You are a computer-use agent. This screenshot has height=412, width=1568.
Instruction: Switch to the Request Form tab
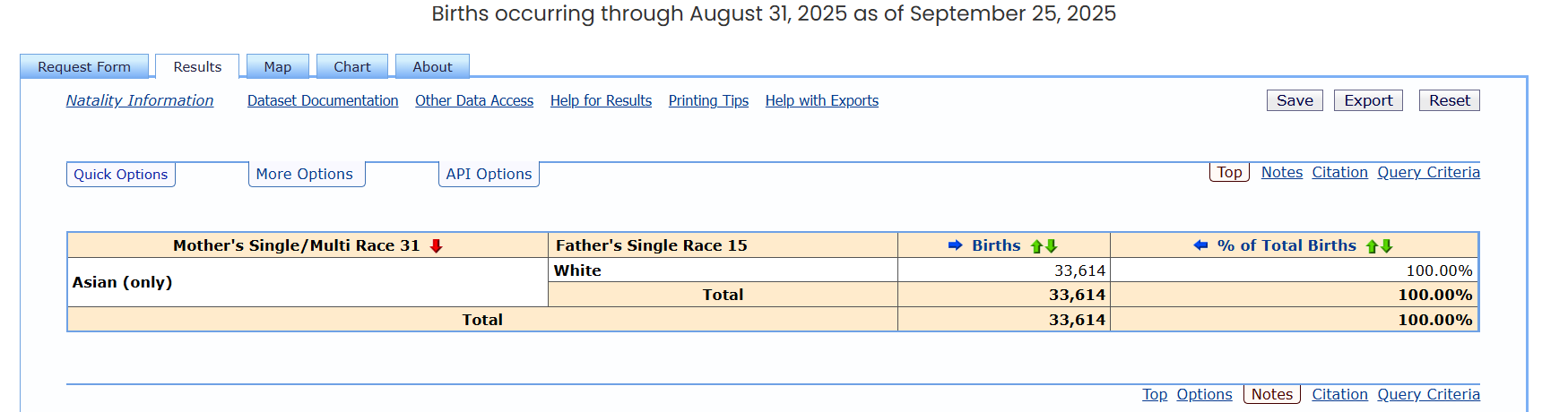click(84, 67)
